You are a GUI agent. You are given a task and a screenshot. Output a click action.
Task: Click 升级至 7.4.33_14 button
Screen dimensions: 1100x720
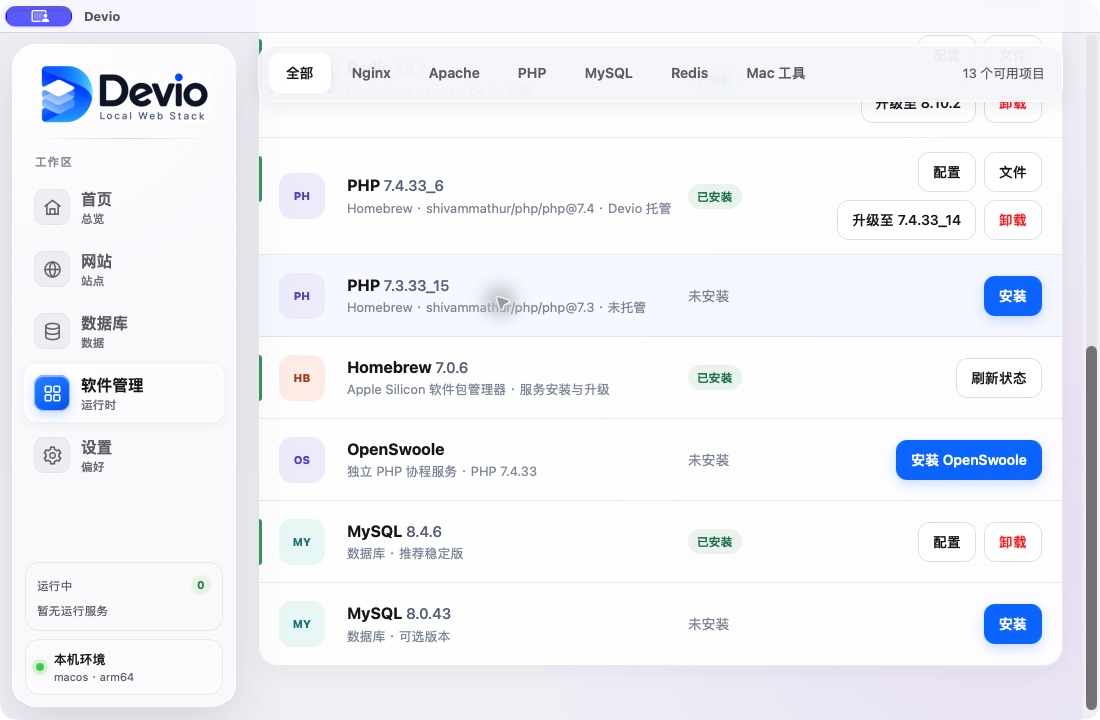coord(906,220)
